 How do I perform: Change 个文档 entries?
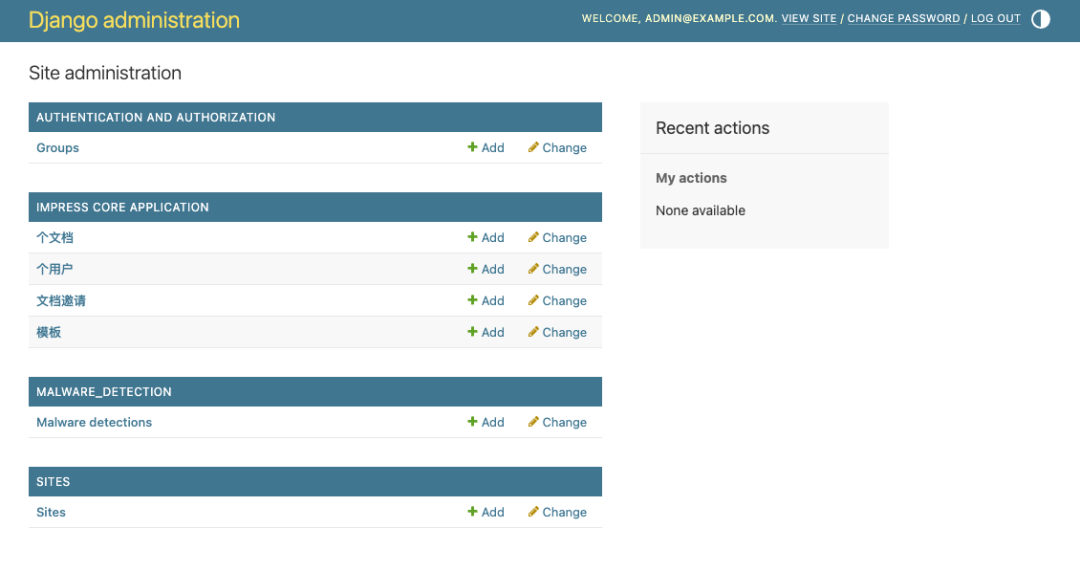click(557, 237)
